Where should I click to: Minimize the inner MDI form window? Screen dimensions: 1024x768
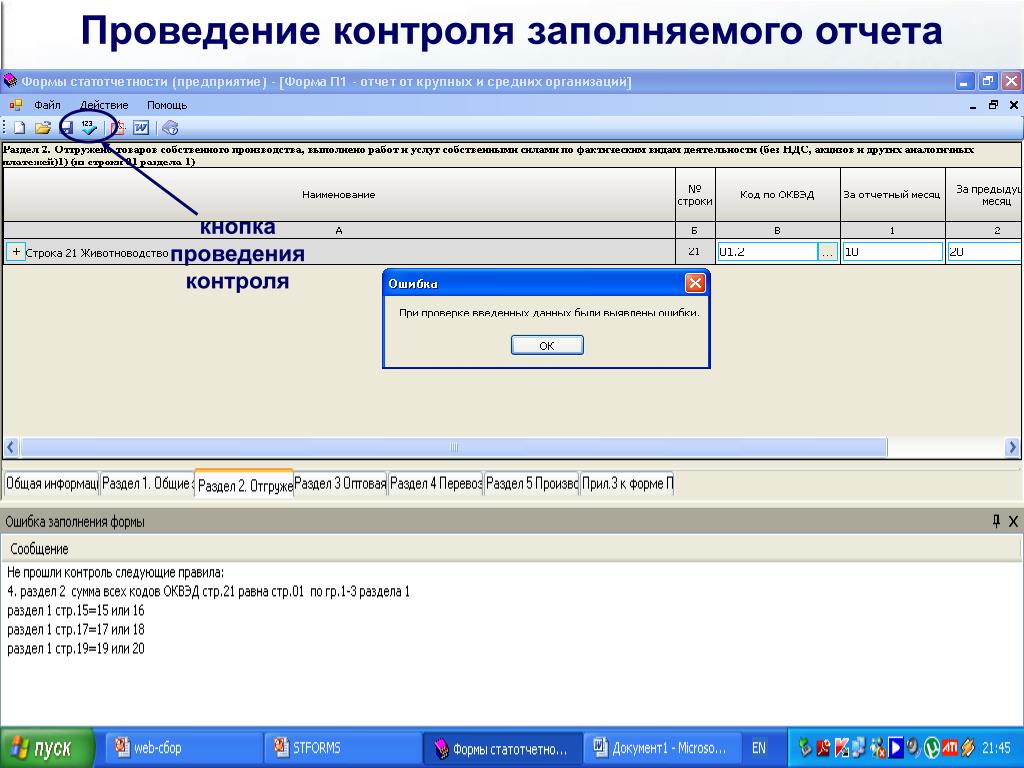coord(973,105)
